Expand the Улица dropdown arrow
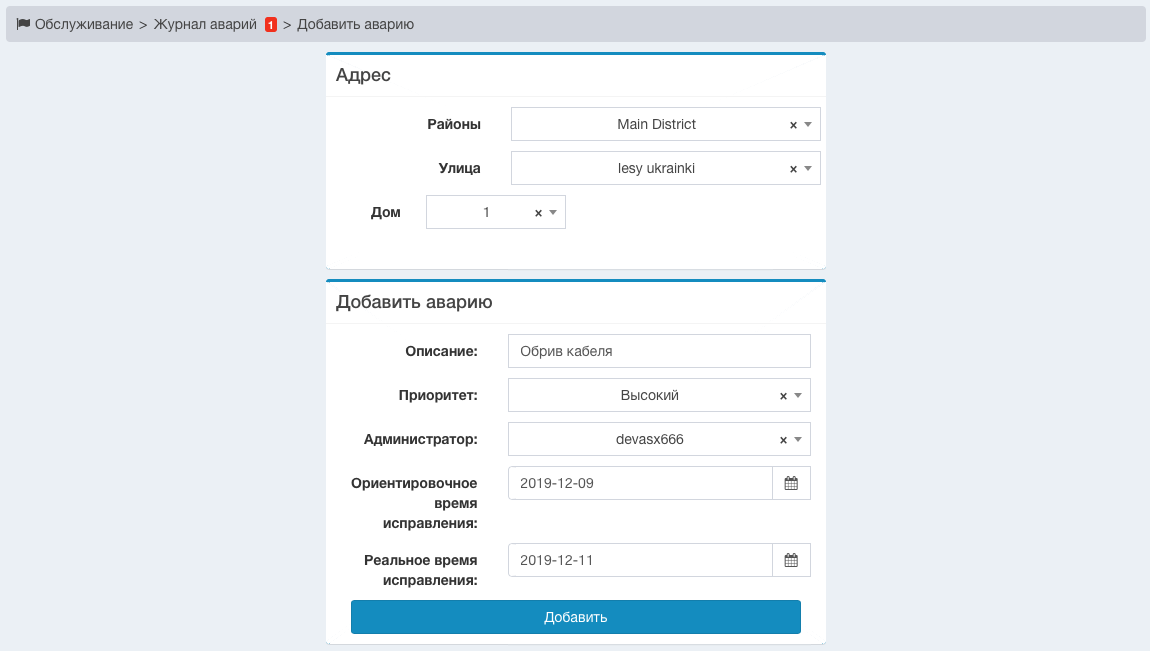Screen dimensions: 1150x651 (x=808, y=169)
